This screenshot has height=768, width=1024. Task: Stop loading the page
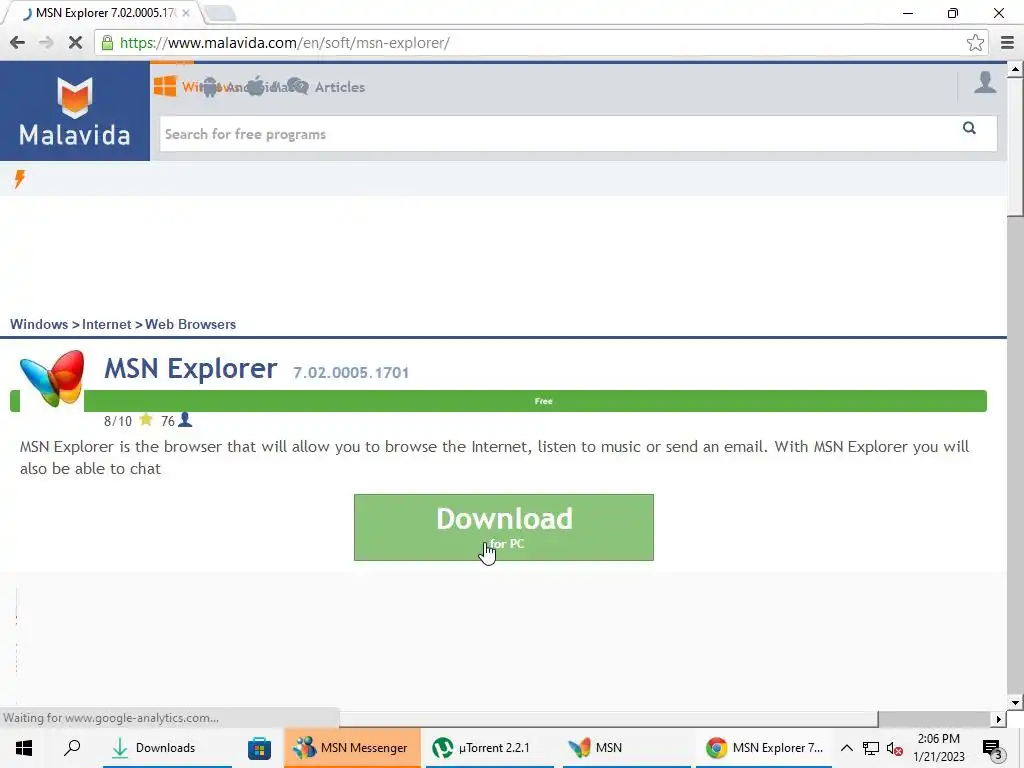(x=75, y=43)
